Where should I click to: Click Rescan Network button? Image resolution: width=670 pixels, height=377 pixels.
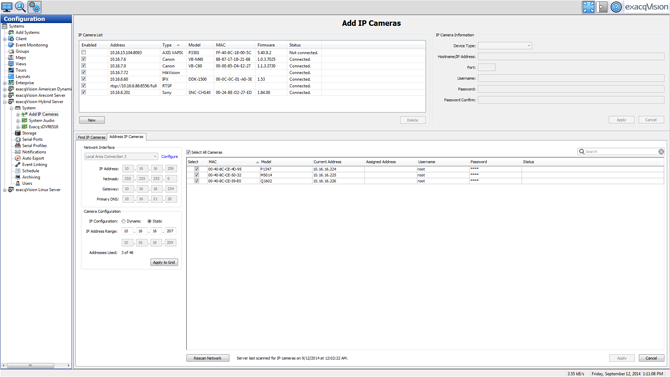208,358
